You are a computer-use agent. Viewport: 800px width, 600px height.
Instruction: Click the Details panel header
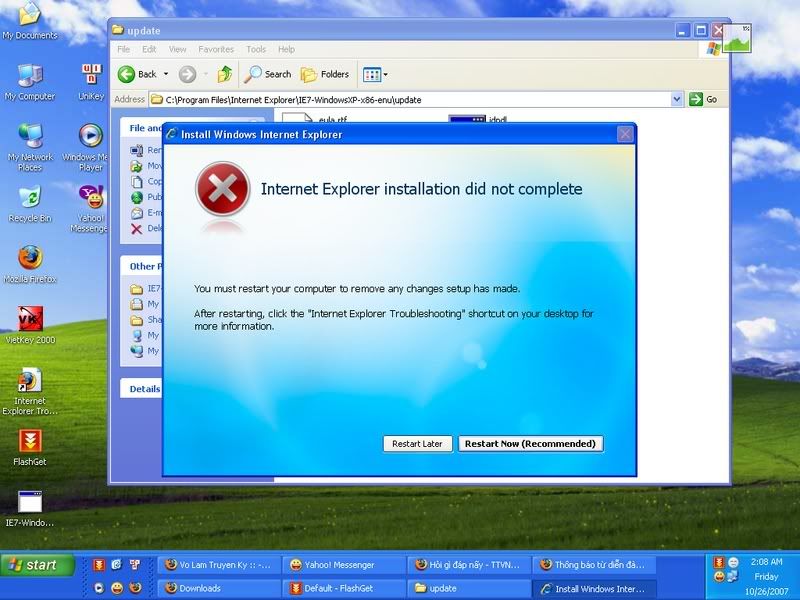(x=141, y=389)
